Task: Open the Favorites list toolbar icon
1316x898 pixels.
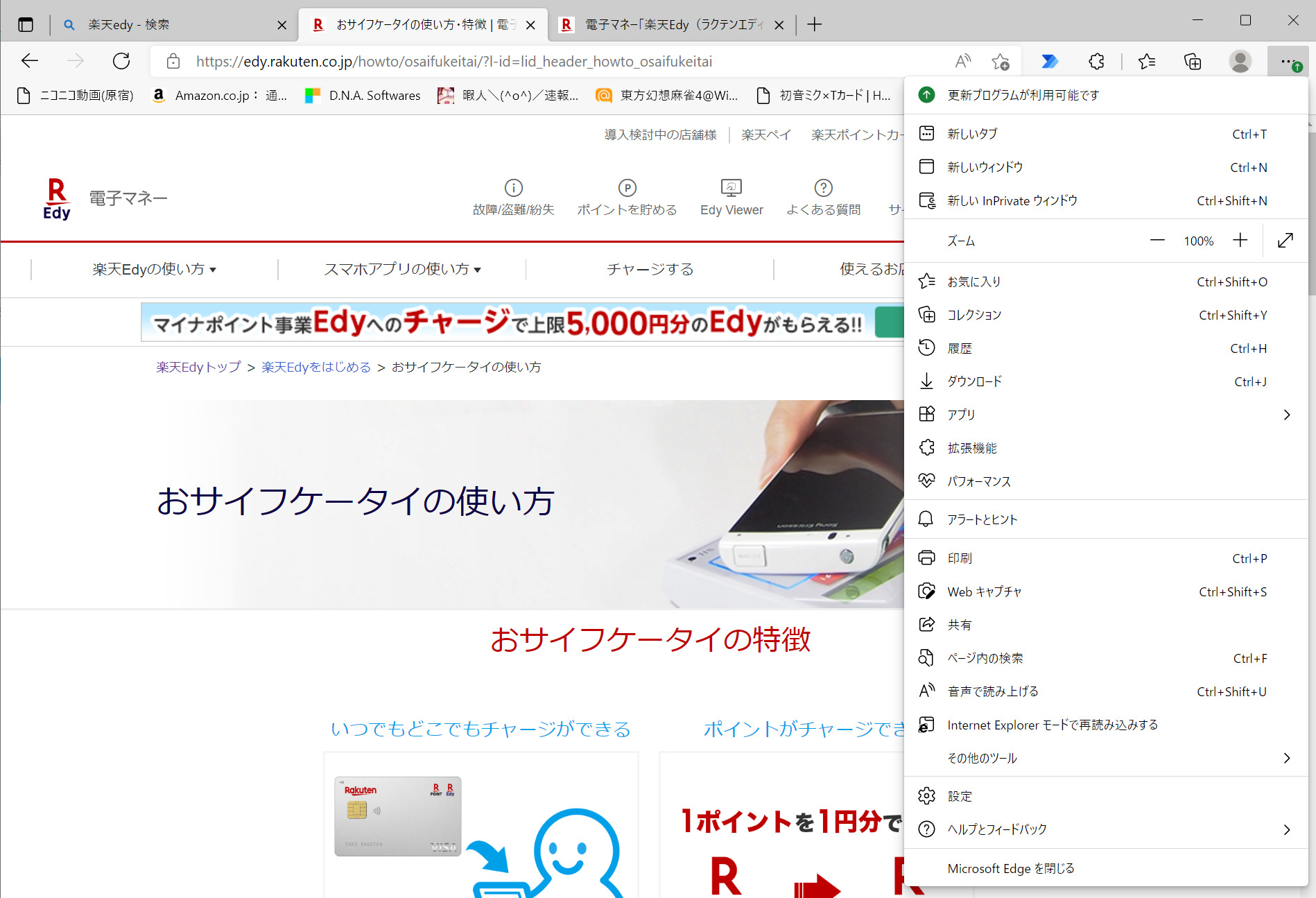Action: pyautogui.click(x=1147, y=62)
